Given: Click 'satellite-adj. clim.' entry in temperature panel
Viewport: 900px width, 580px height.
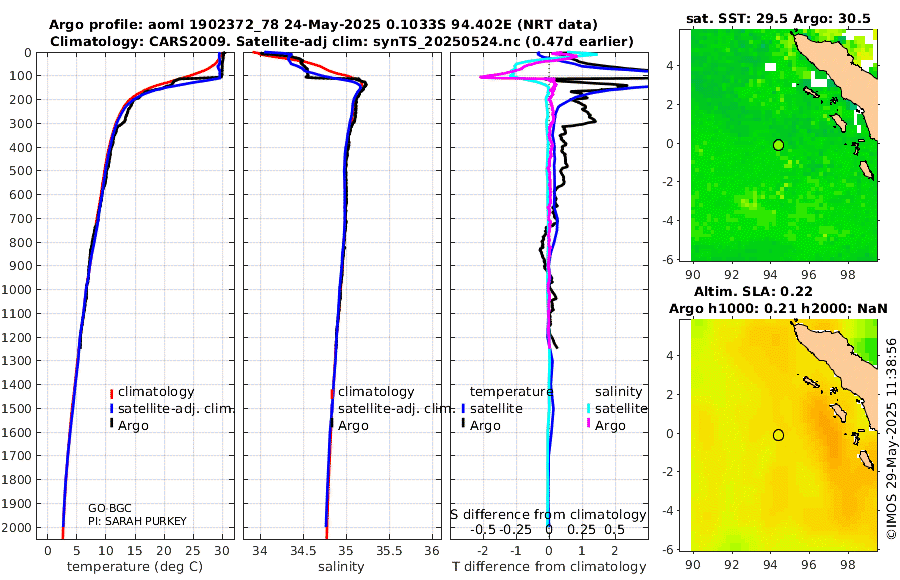Looking at the screenshot, I should (x=175, y=409).
